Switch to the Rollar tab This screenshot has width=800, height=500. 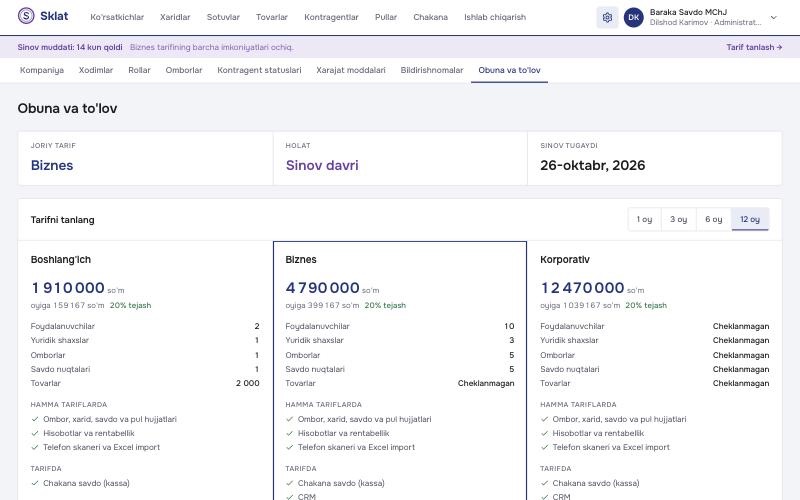point(139,70)
